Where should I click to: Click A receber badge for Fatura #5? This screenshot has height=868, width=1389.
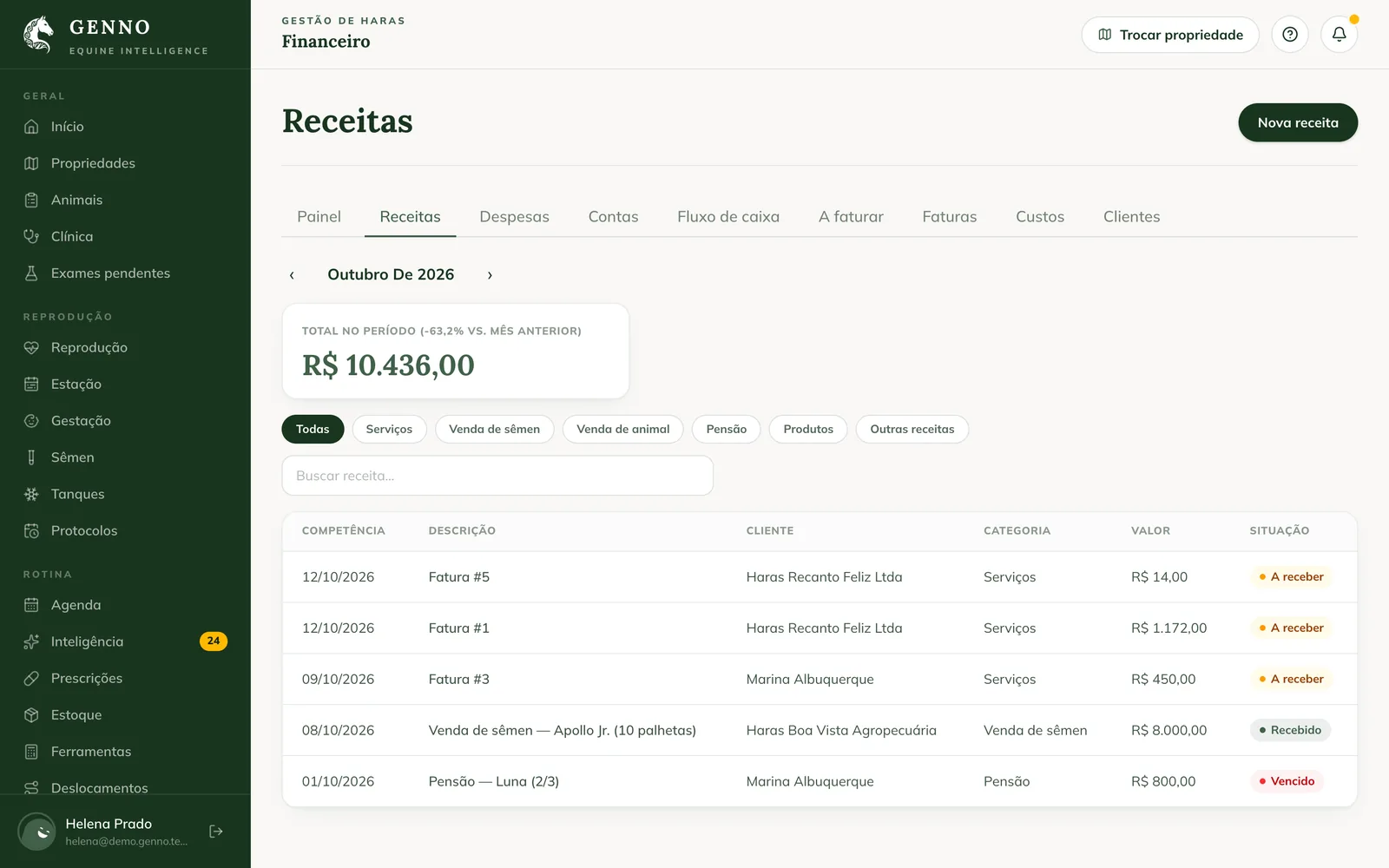click(x=1291, y=576)
